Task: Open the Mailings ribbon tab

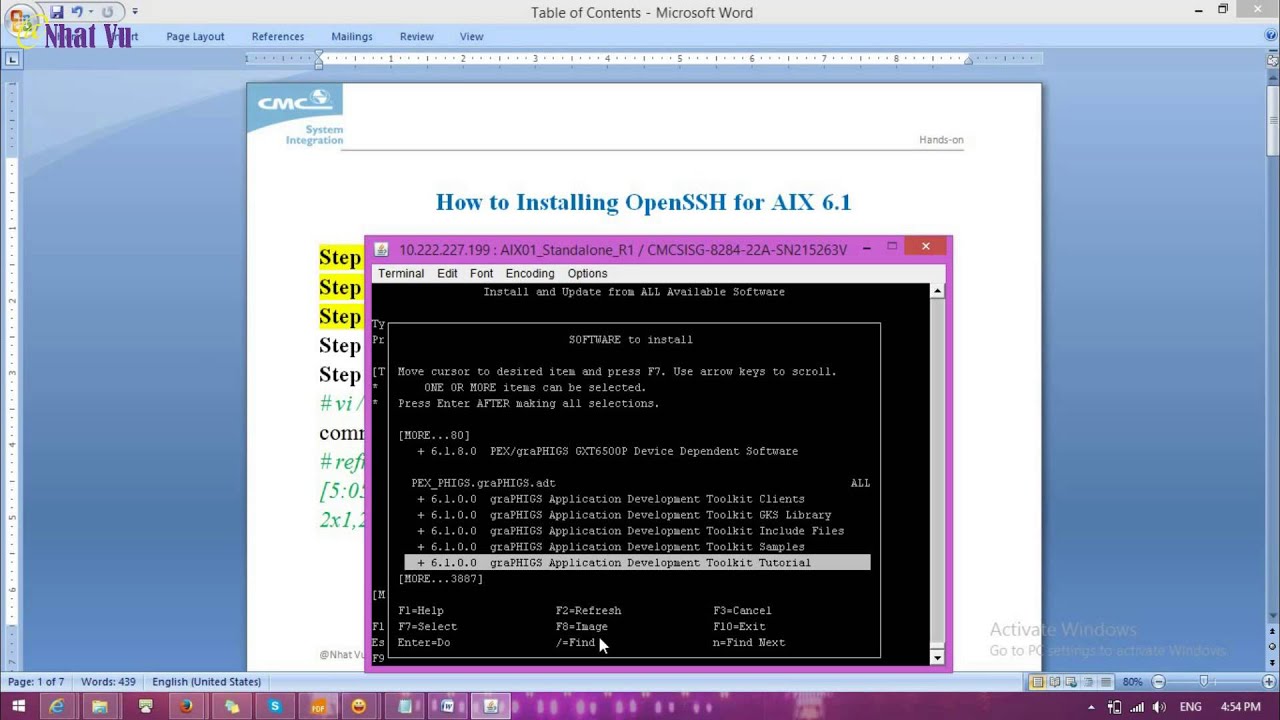Action: [352, 36]
